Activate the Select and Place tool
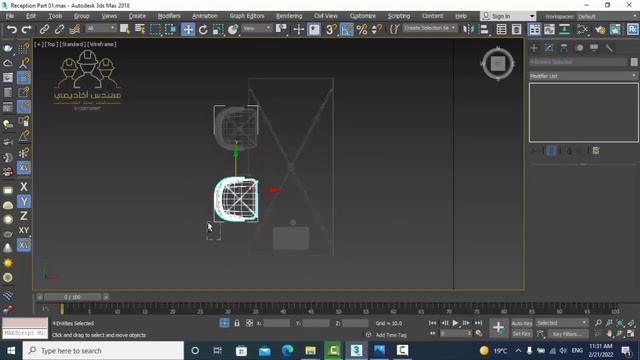The height and width of the screenshot is (360, 640). [233, 29]
